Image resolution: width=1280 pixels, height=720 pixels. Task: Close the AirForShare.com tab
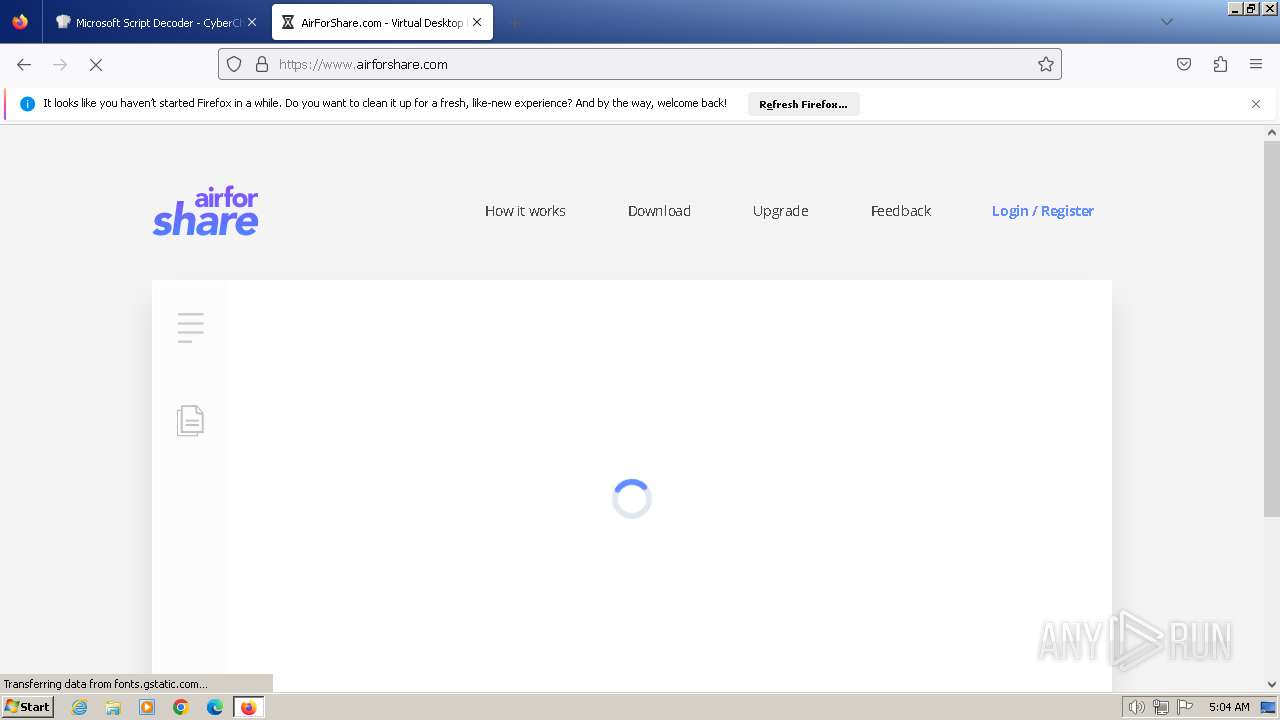tap(477, 22)
